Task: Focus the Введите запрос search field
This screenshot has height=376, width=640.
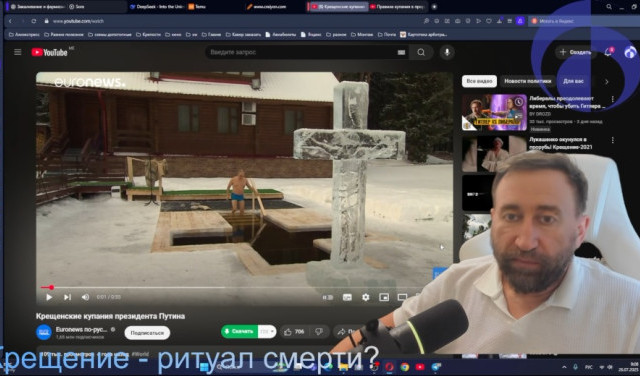Action: [300, 52]
